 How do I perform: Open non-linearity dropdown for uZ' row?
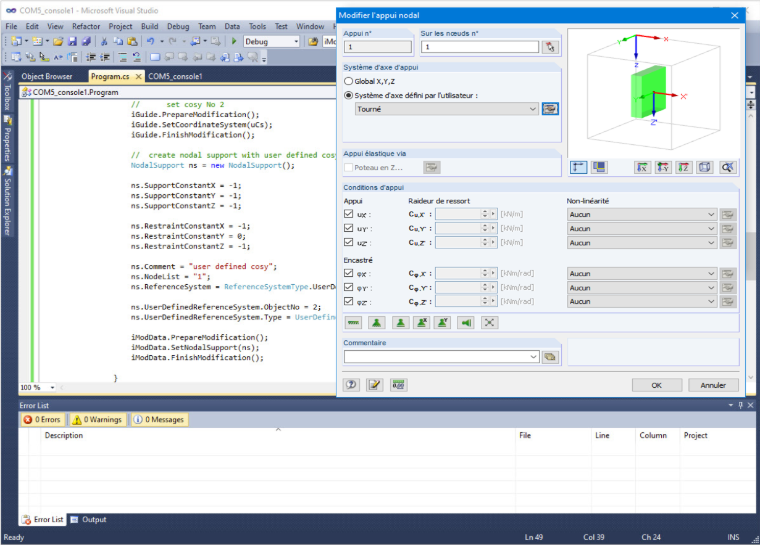point(642,242)
